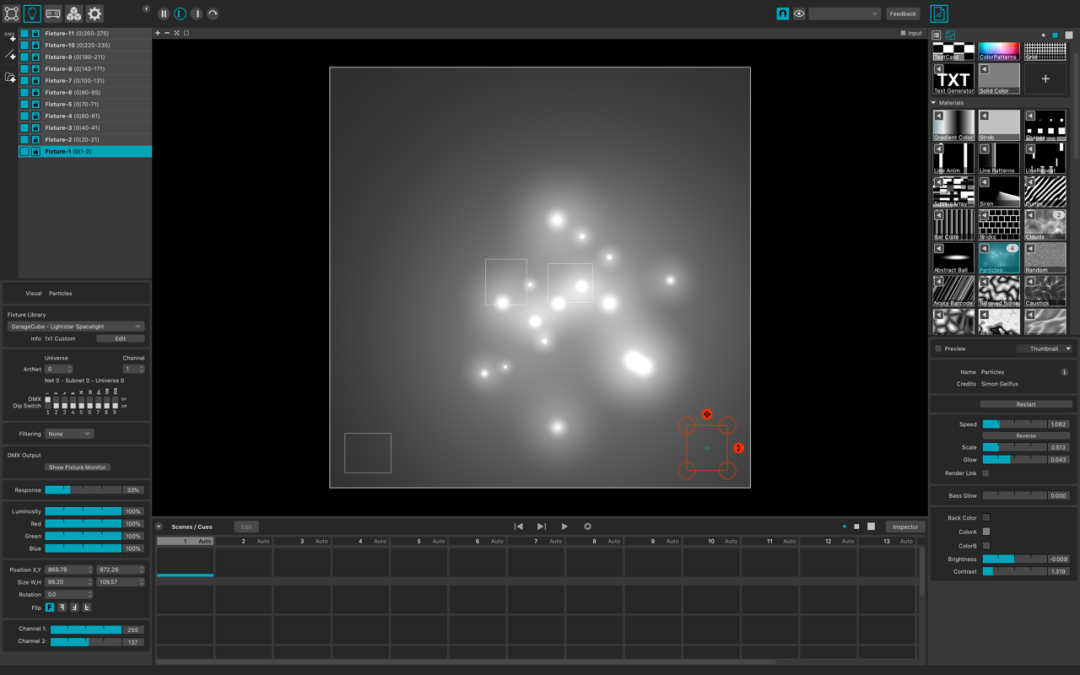1080x675 pixels.
Task: Add a new DMX fixture
Action: (10, 36)
